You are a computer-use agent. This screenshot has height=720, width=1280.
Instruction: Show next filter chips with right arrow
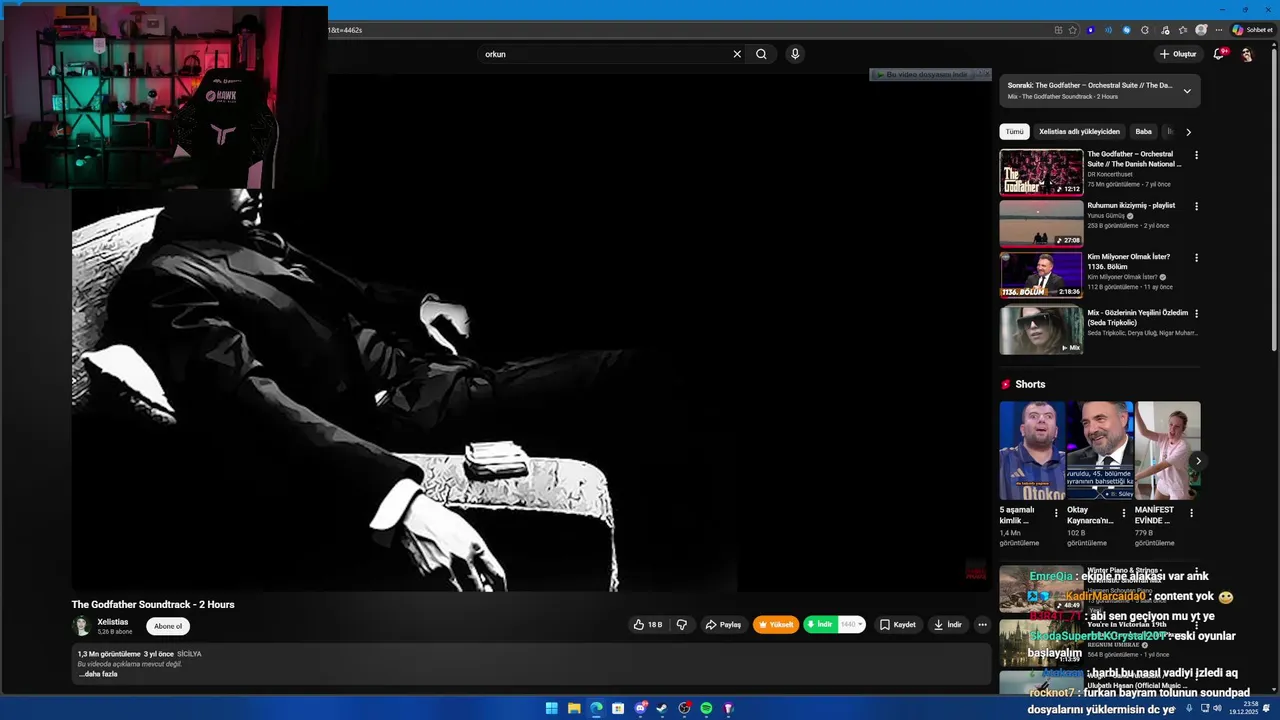pos(1188,132)
